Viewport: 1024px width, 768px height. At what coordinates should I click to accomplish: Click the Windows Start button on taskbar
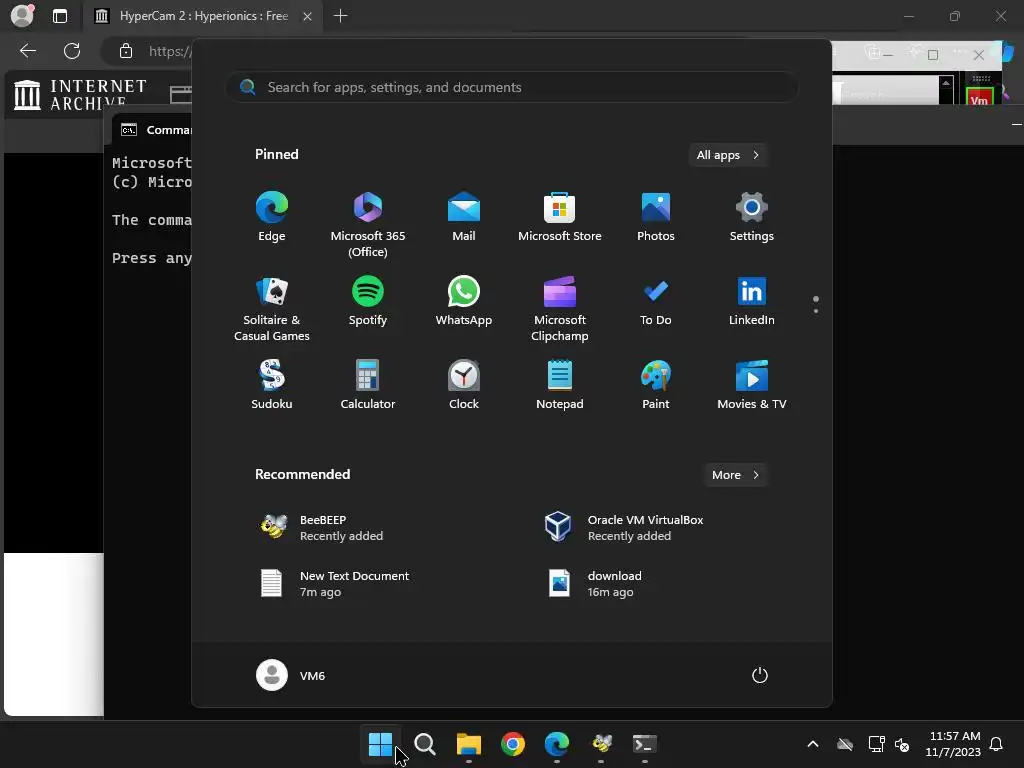pyautogui.click(x=380, y=744)
